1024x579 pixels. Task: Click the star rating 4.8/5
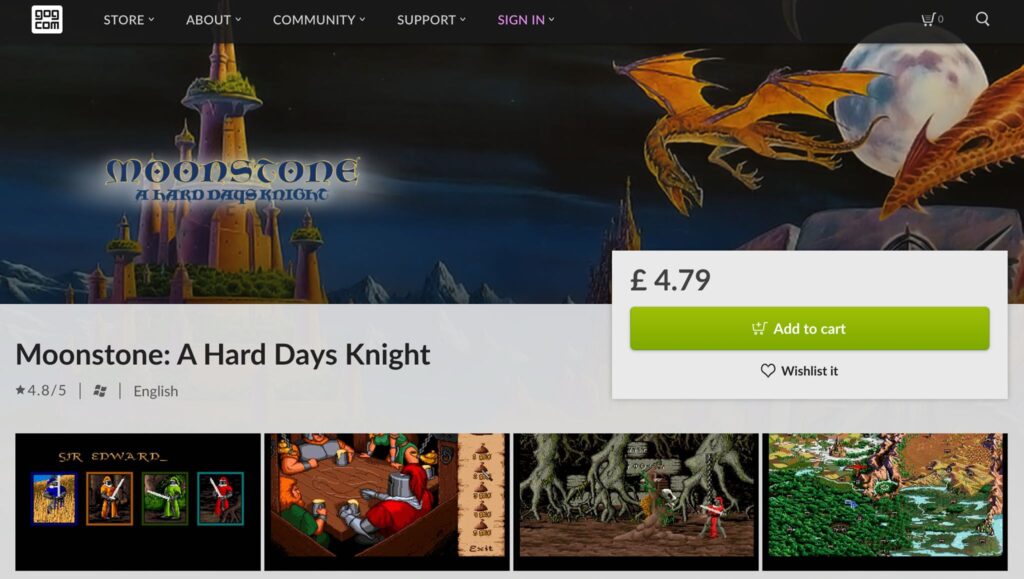click(41, 390)
